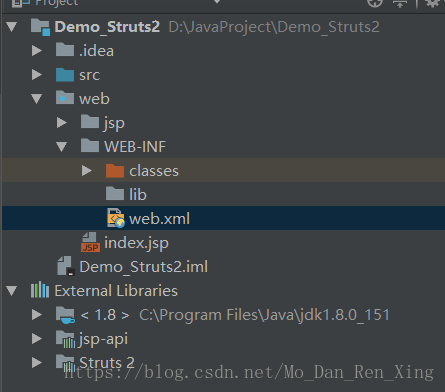Collapse the External Libraries arrow
Image resolution: width=445 pixels, height=392 pixels.
(x=12, y=291)
